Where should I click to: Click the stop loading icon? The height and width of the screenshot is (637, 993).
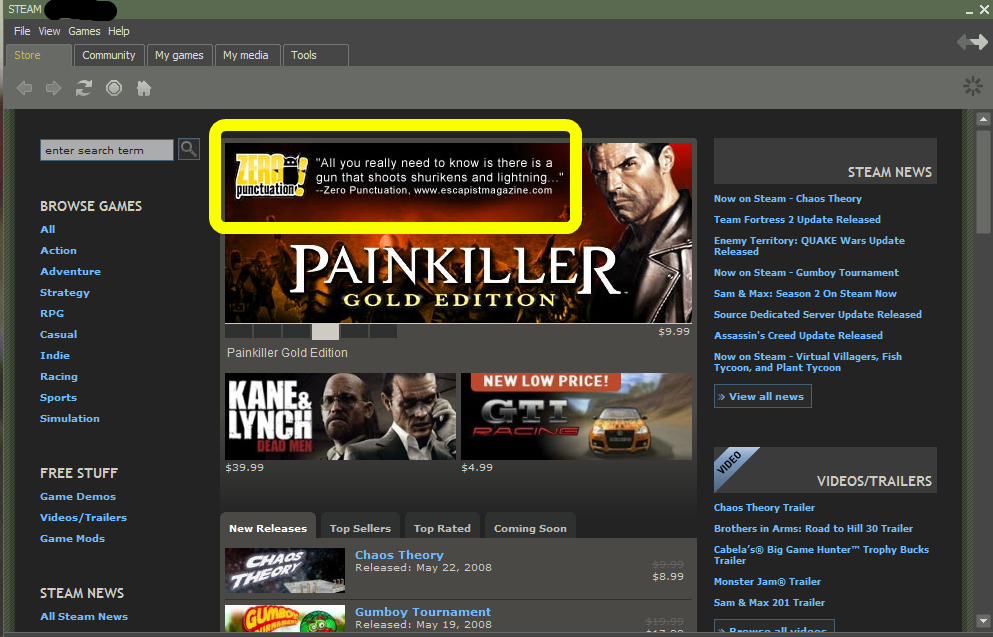coord(114,88)
